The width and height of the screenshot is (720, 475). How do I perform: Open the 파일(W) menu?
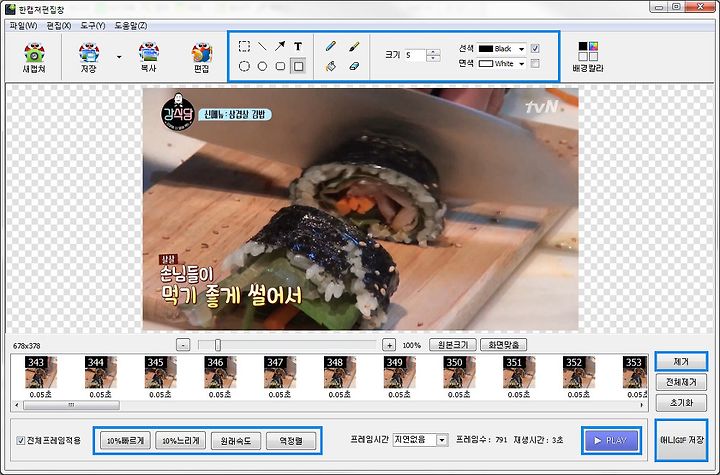[x=23, y=26]
